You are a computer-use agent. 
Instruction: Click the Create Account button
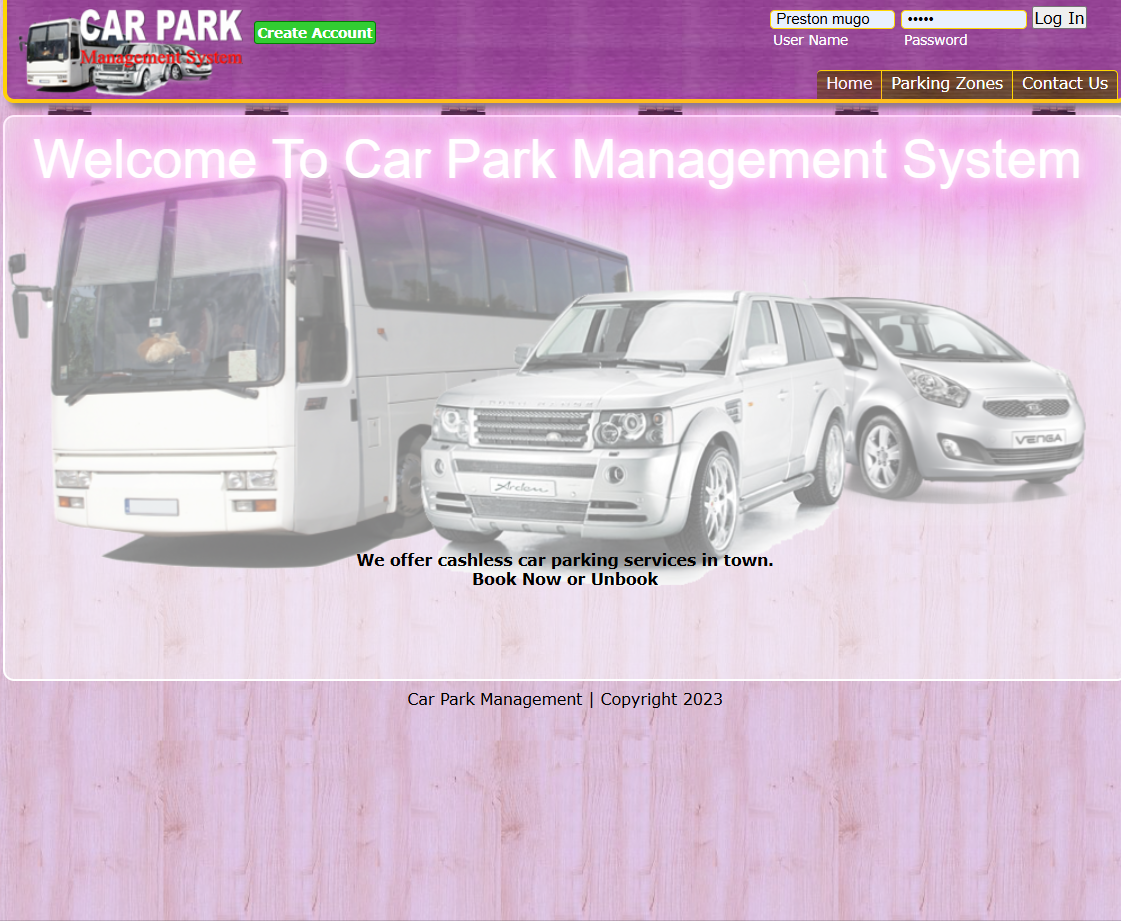point(314,32)
